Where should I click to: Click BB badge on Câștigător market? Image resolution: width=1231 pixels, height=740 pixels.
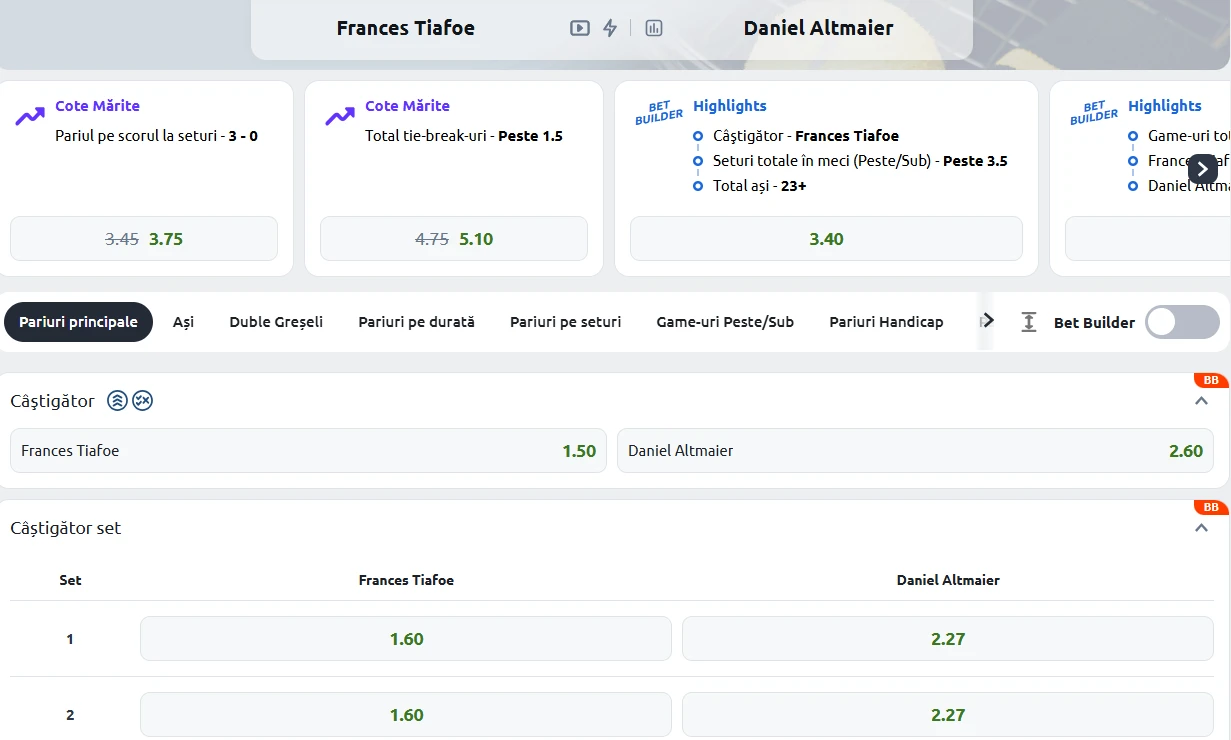[x=1210, y=380]
